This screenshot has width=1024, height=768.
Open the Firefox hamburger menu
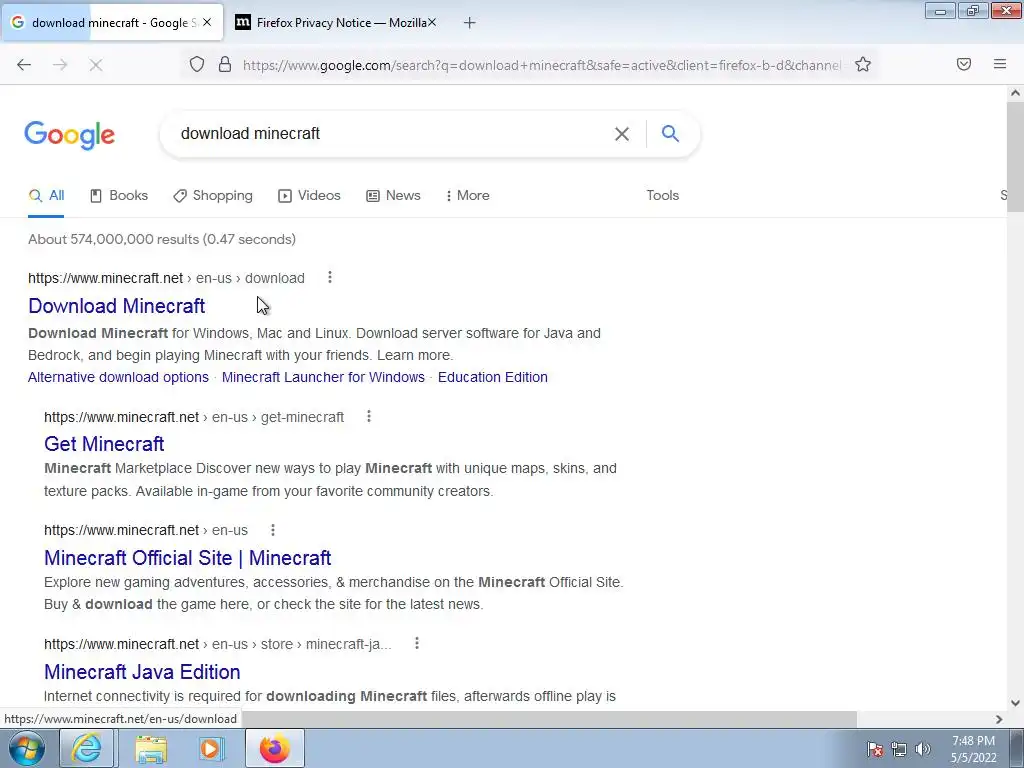[x=1000, y=64]
